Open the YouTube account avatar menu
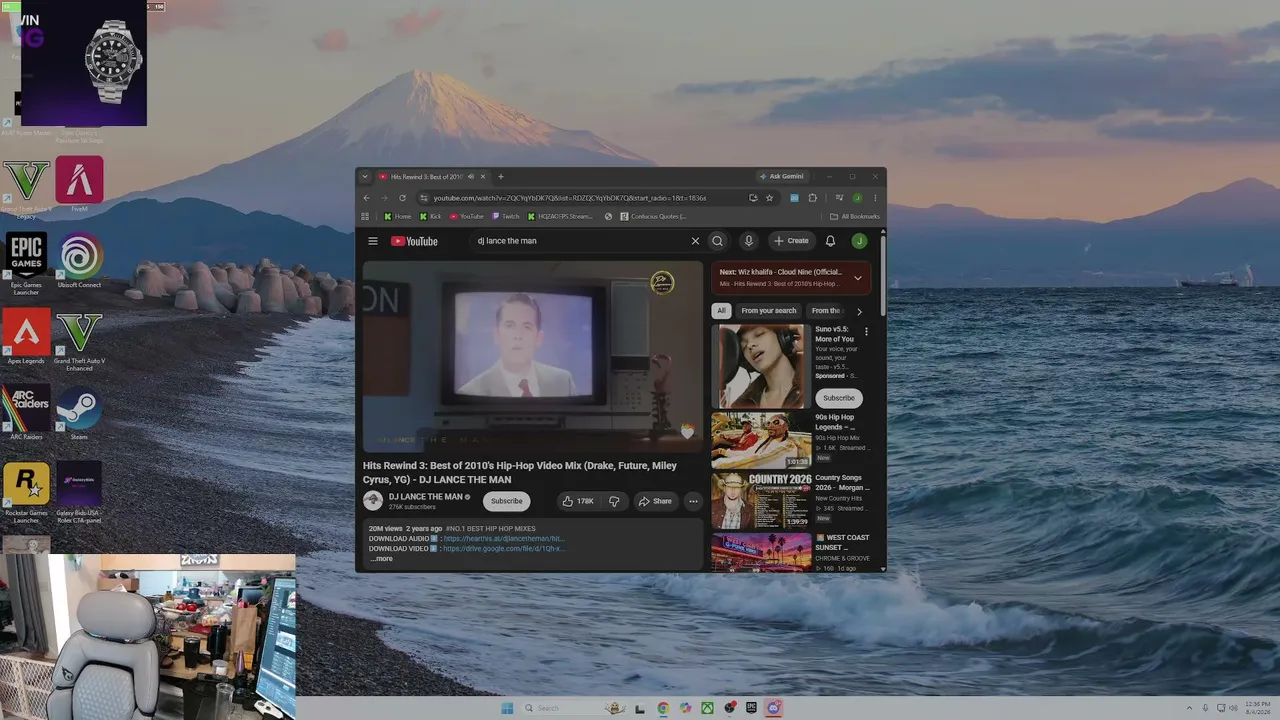1280x720 pixels. click(x=859, y=241)
